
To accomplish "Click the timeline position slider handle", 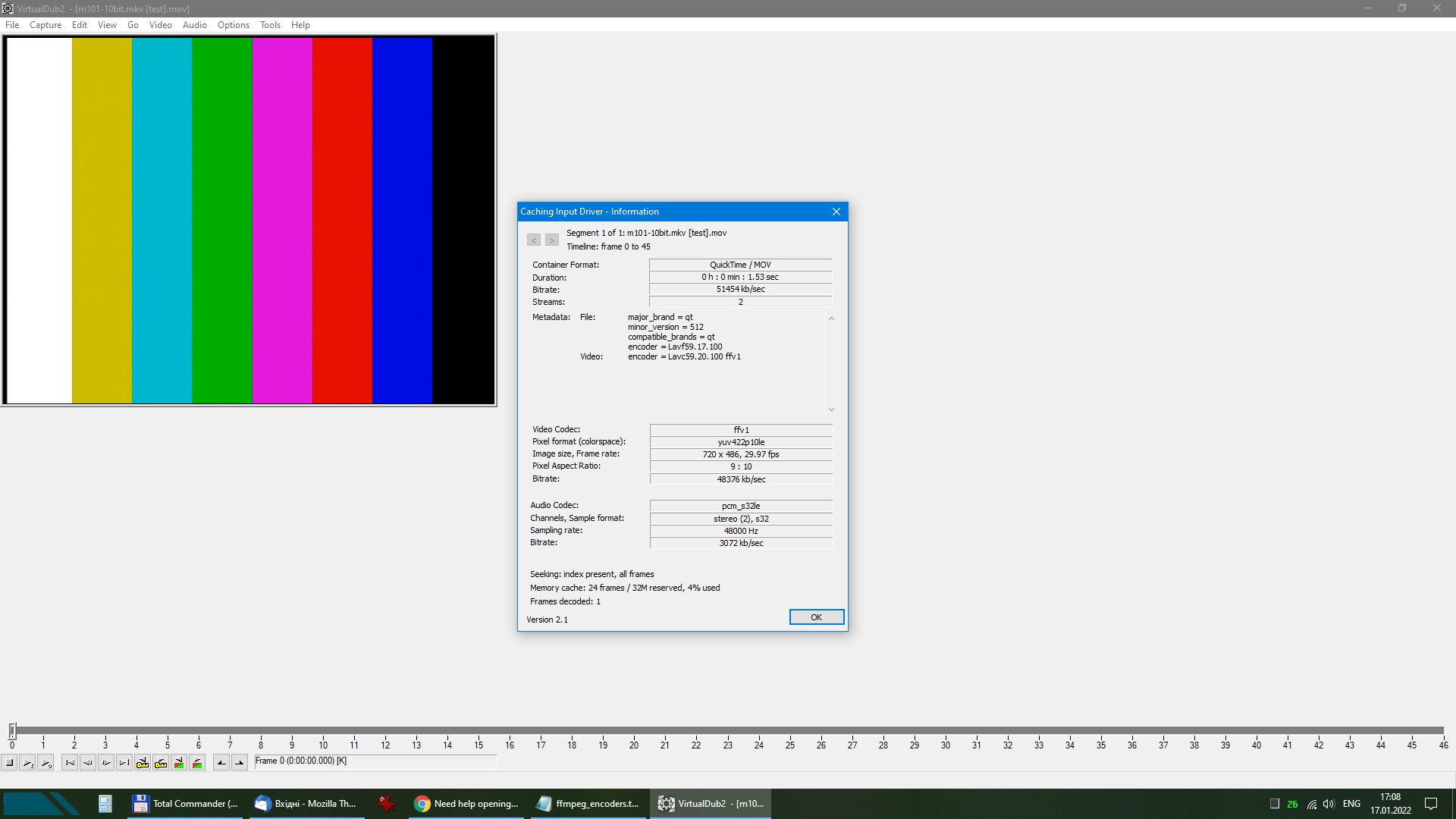I will point(12,730).
